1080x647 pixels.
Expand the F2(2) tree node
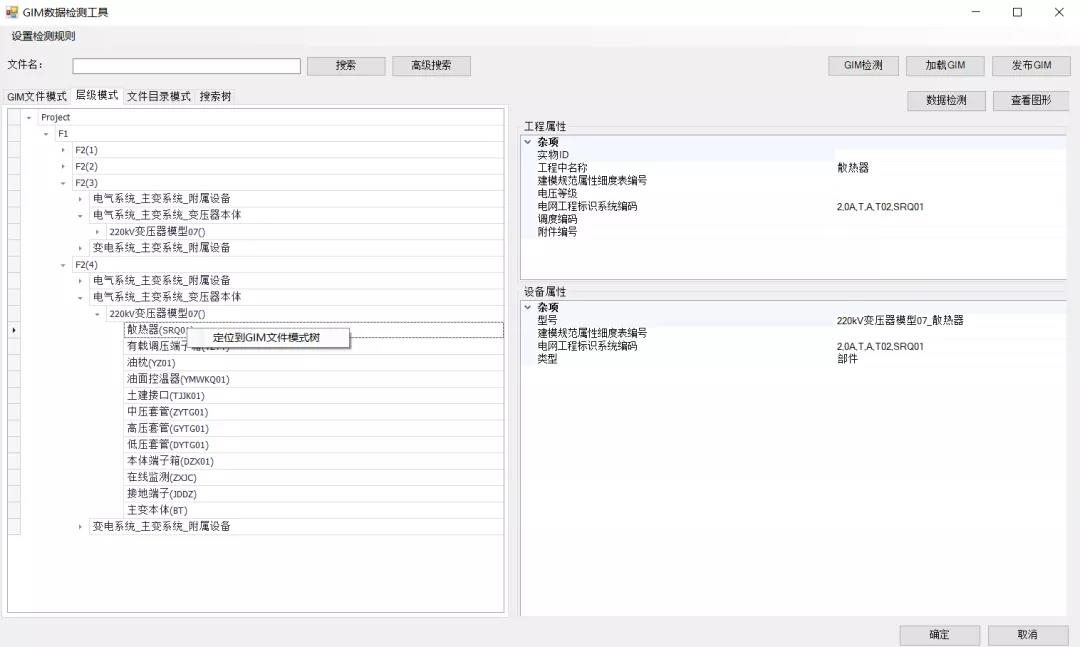[x=63, y=167]
